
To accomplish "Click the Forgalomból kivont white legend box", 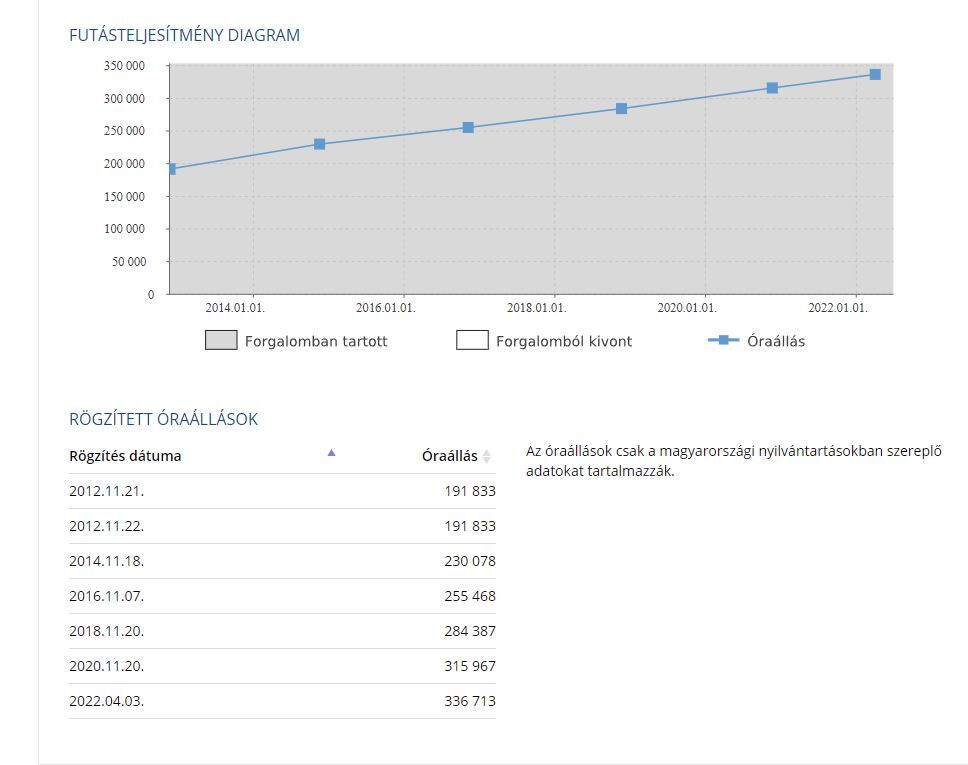I will [472, 341].
